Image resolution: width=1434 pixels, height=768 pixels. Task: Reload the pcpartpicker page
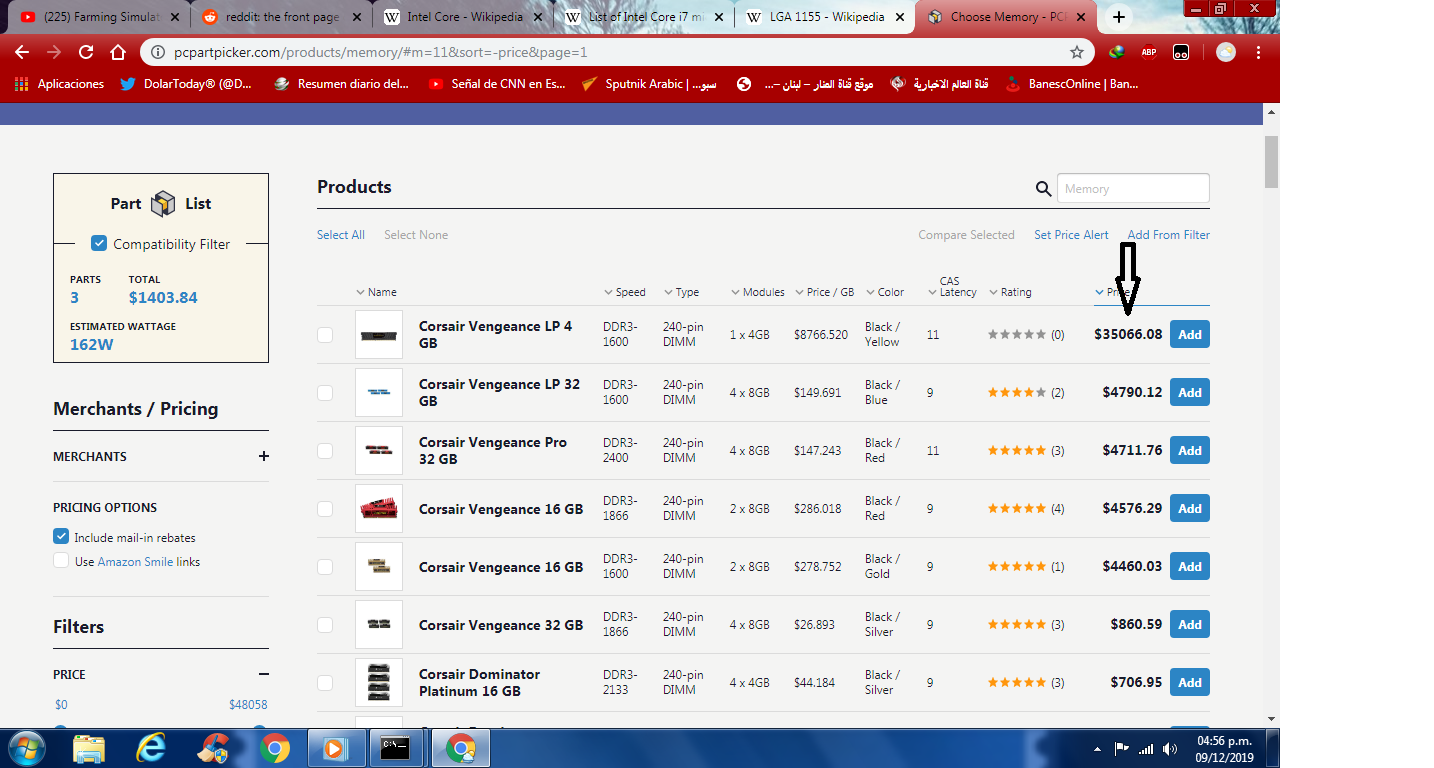point(86,52)
